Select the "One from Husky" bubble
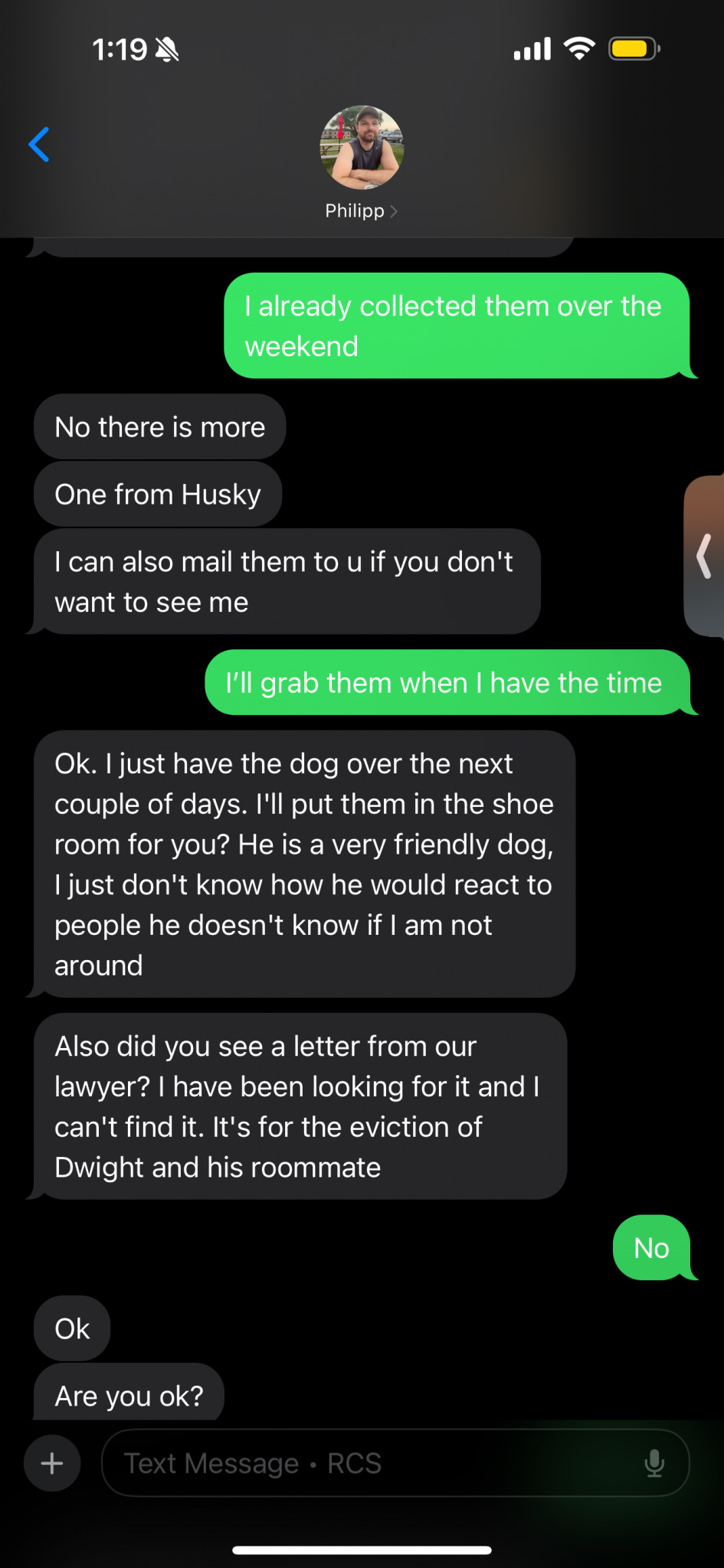The width and height of the screenshot is (724, 1568). (158, 495)
